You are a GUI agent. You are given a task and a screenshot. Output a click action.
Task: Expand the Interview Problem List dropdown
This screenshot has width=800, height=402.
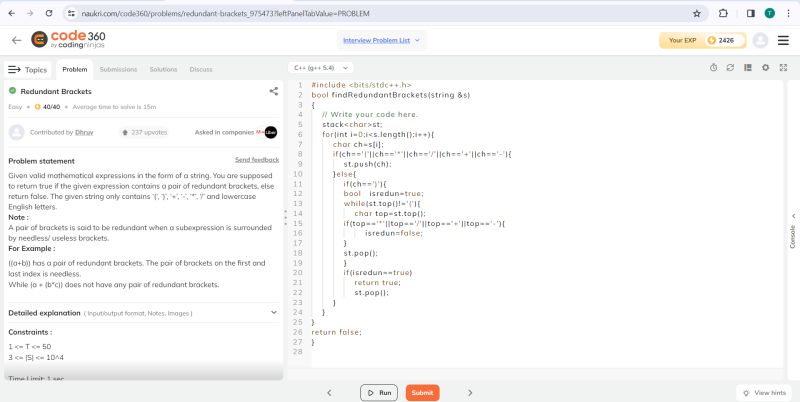click(x=382, y=40)
